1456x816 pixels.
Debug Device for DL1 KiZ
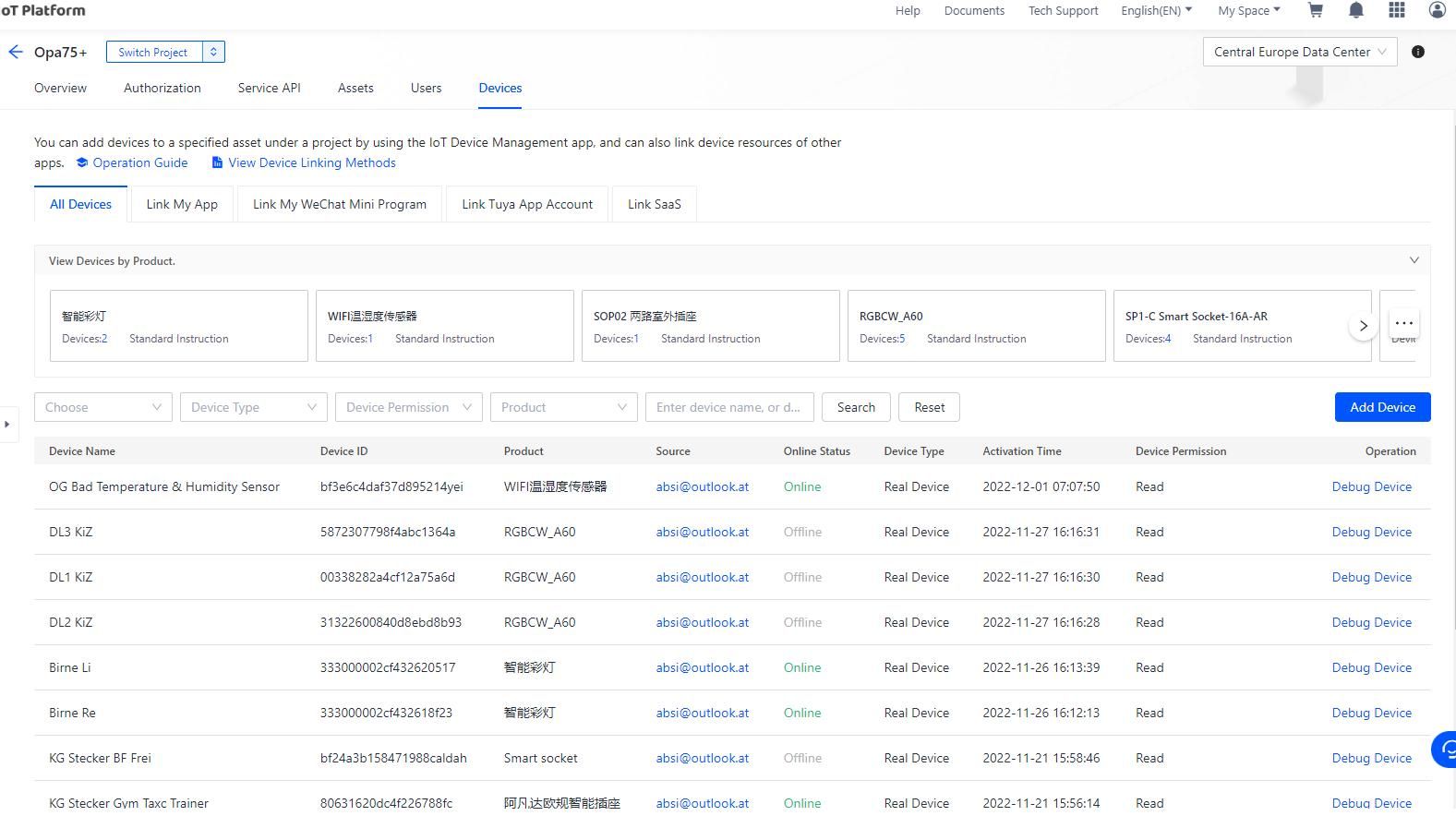(x=1371, y=577)
